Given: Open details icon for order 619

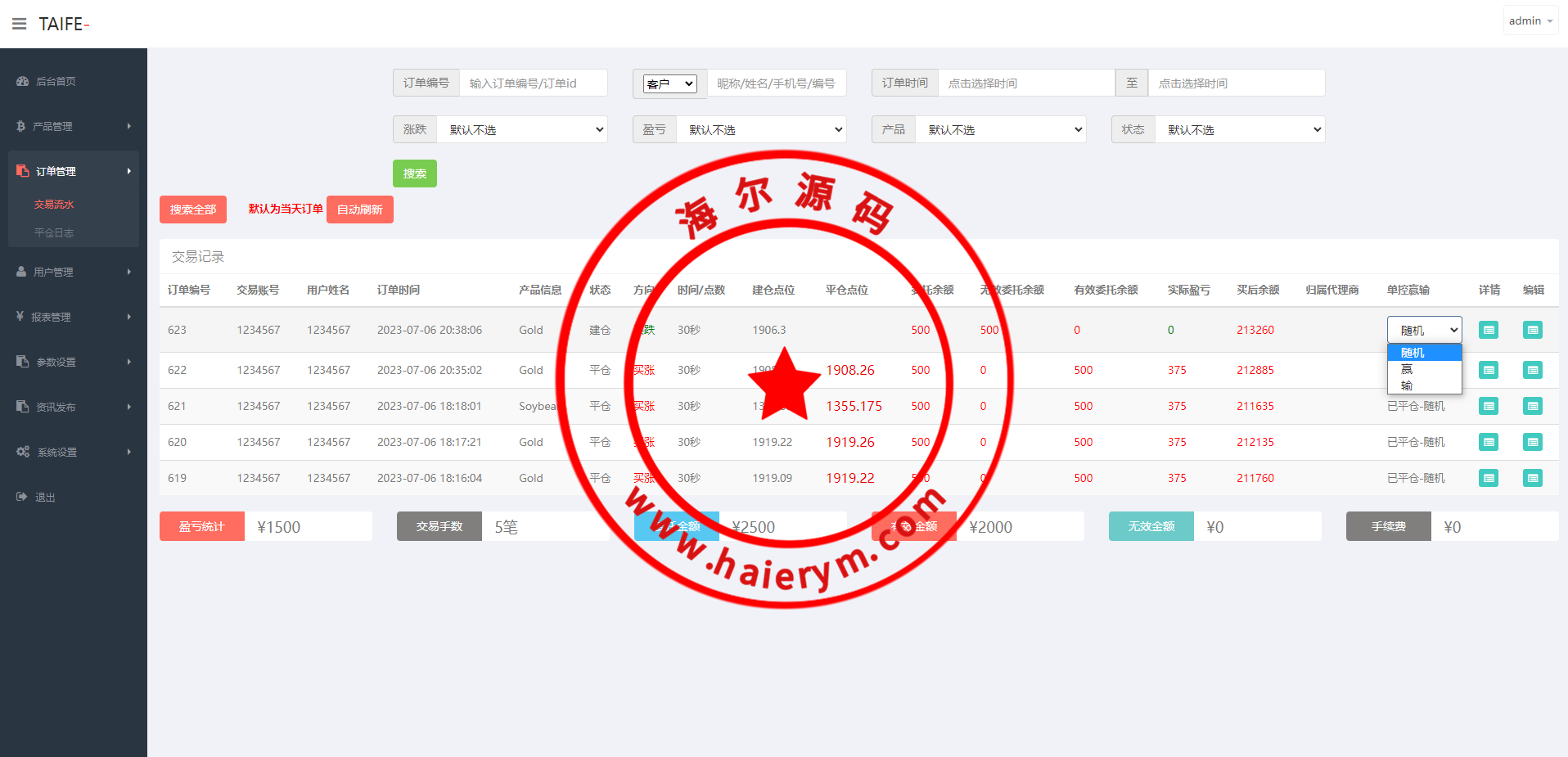Looking at the screenshot, I should pyautogui.click(x=1489, y=478).
